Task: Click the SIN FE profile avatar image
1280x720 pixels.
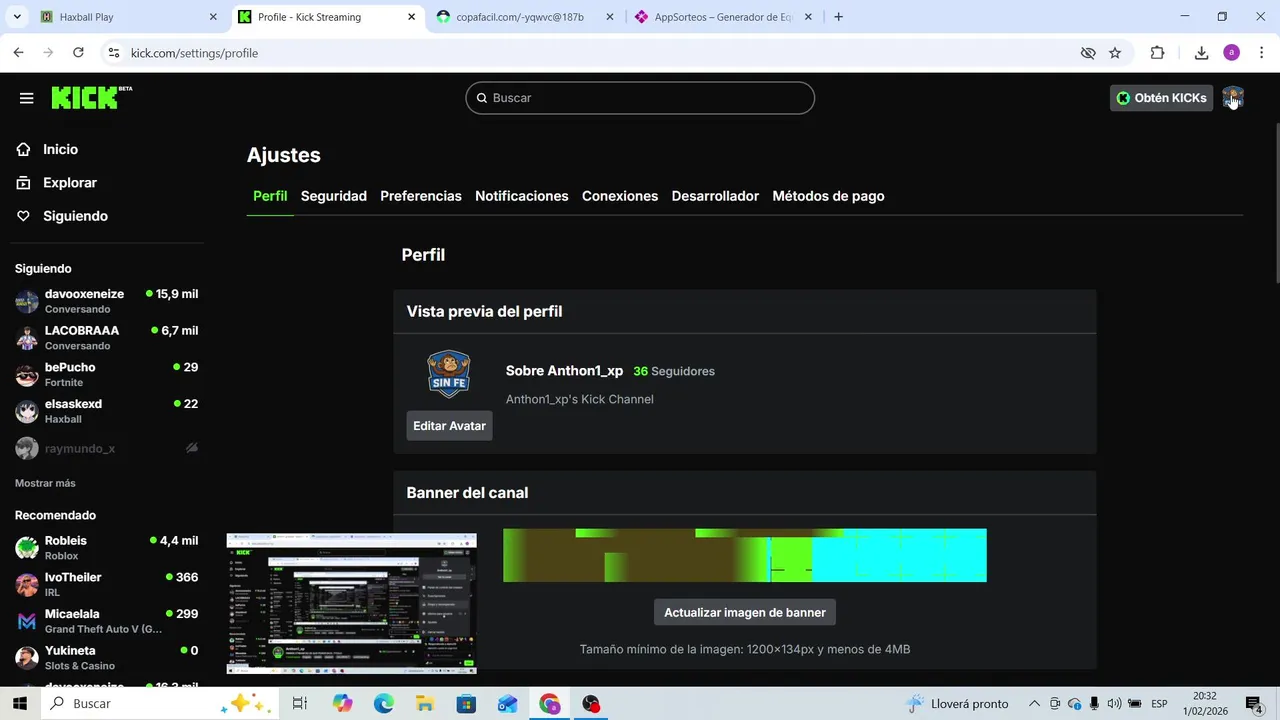Action: click(x=449, y=375)
